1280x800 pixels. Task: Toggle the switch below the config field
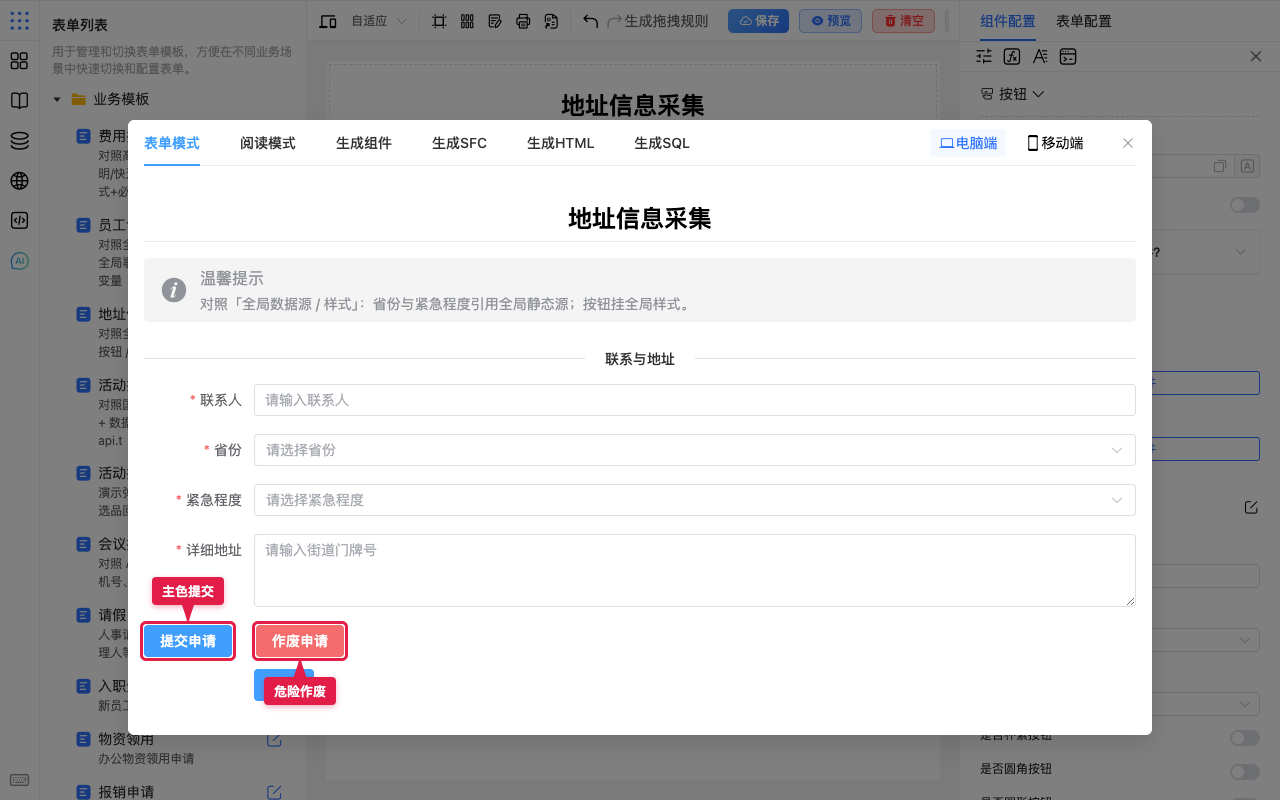[1245, 205]
